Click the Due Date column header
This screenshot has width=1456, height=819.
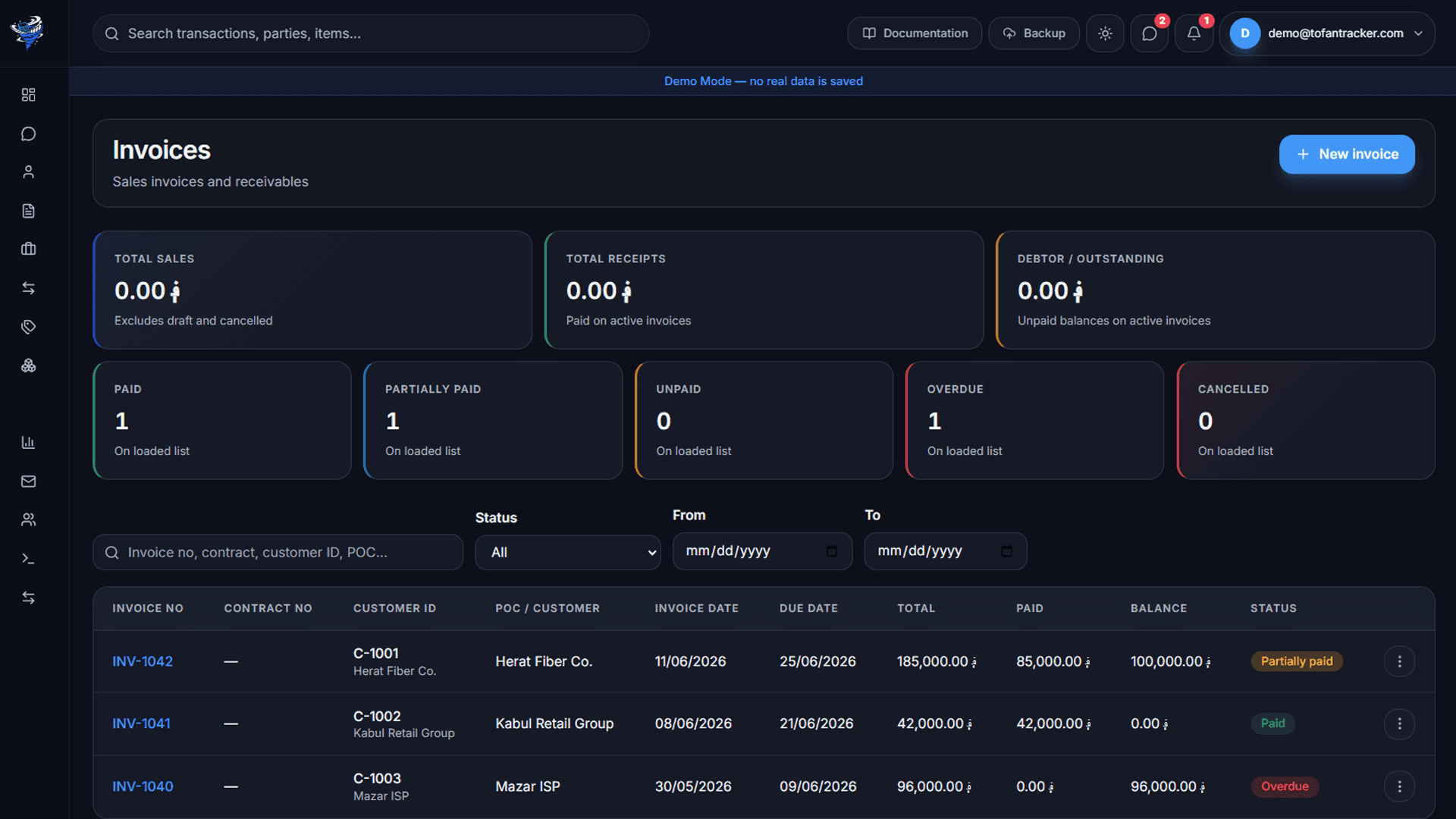[x=808, y=608]
